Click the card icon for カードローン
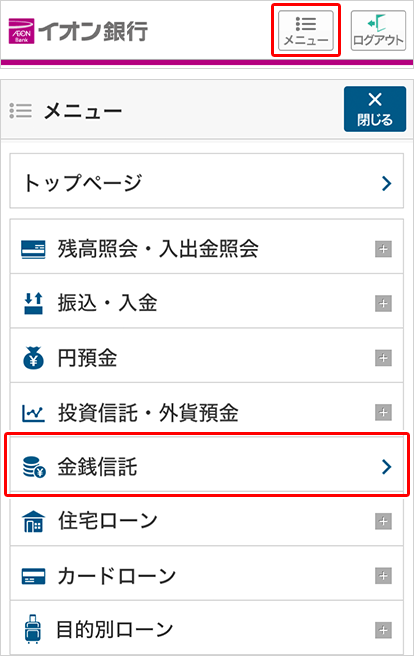This screenshot has width=414, height=656. tap(33, 576)
